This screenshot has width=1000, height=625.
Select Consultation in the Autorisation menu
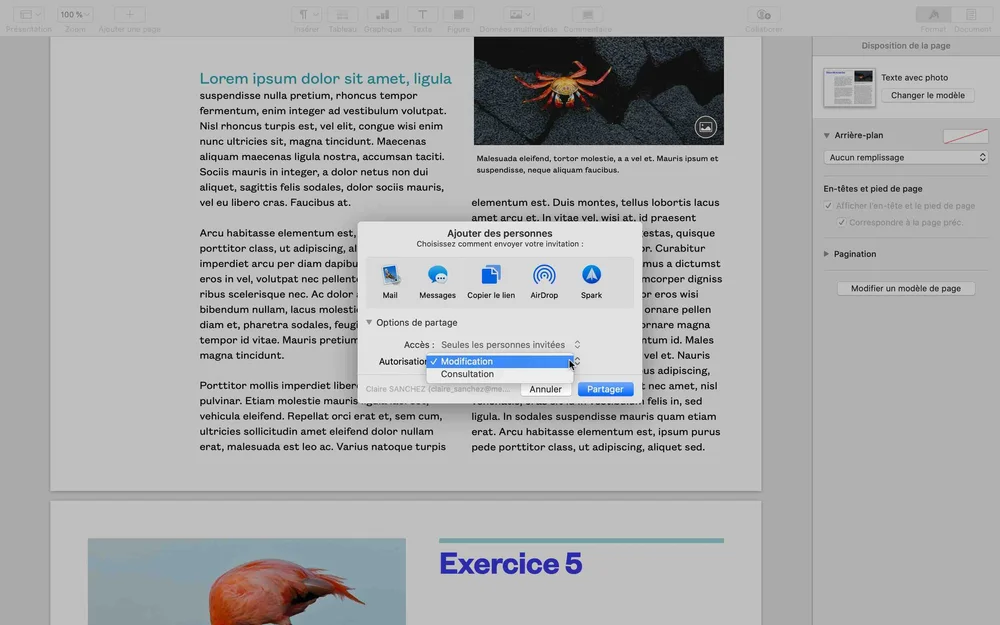[500, 374]
